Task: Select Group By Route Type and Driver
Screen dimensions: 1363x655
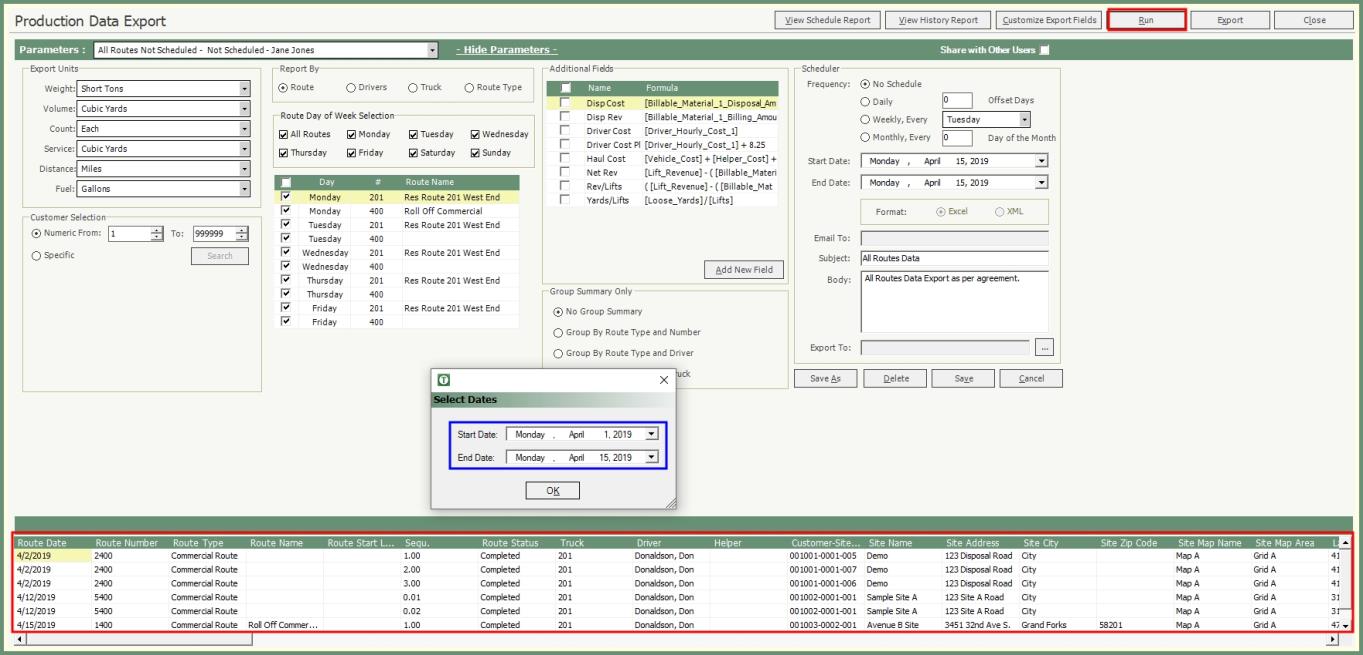Action: tap(558, 353)
